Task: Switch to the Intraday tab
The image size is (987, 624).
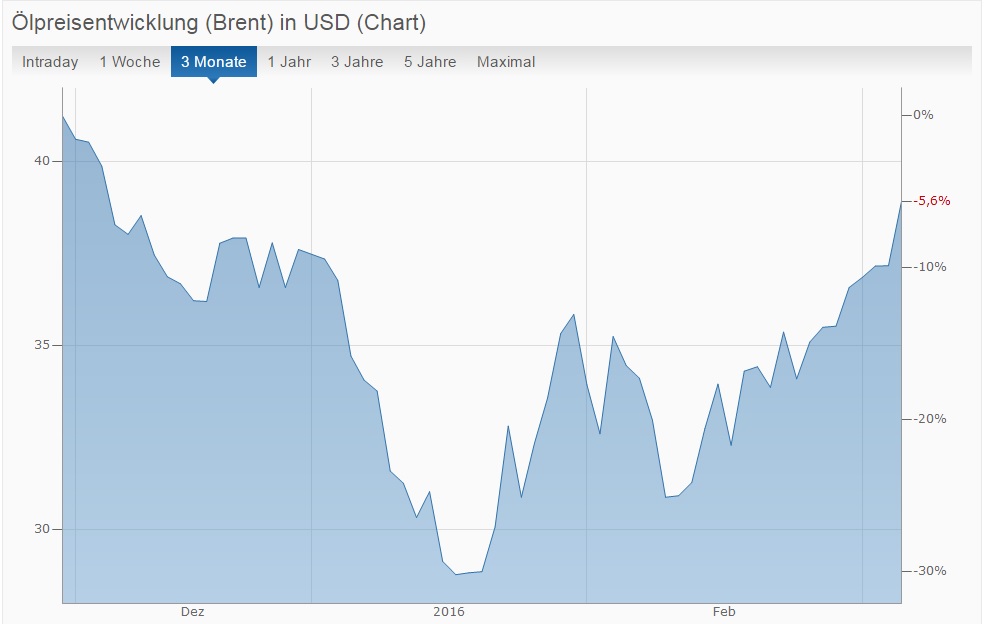Action: (x=50, y=62)
